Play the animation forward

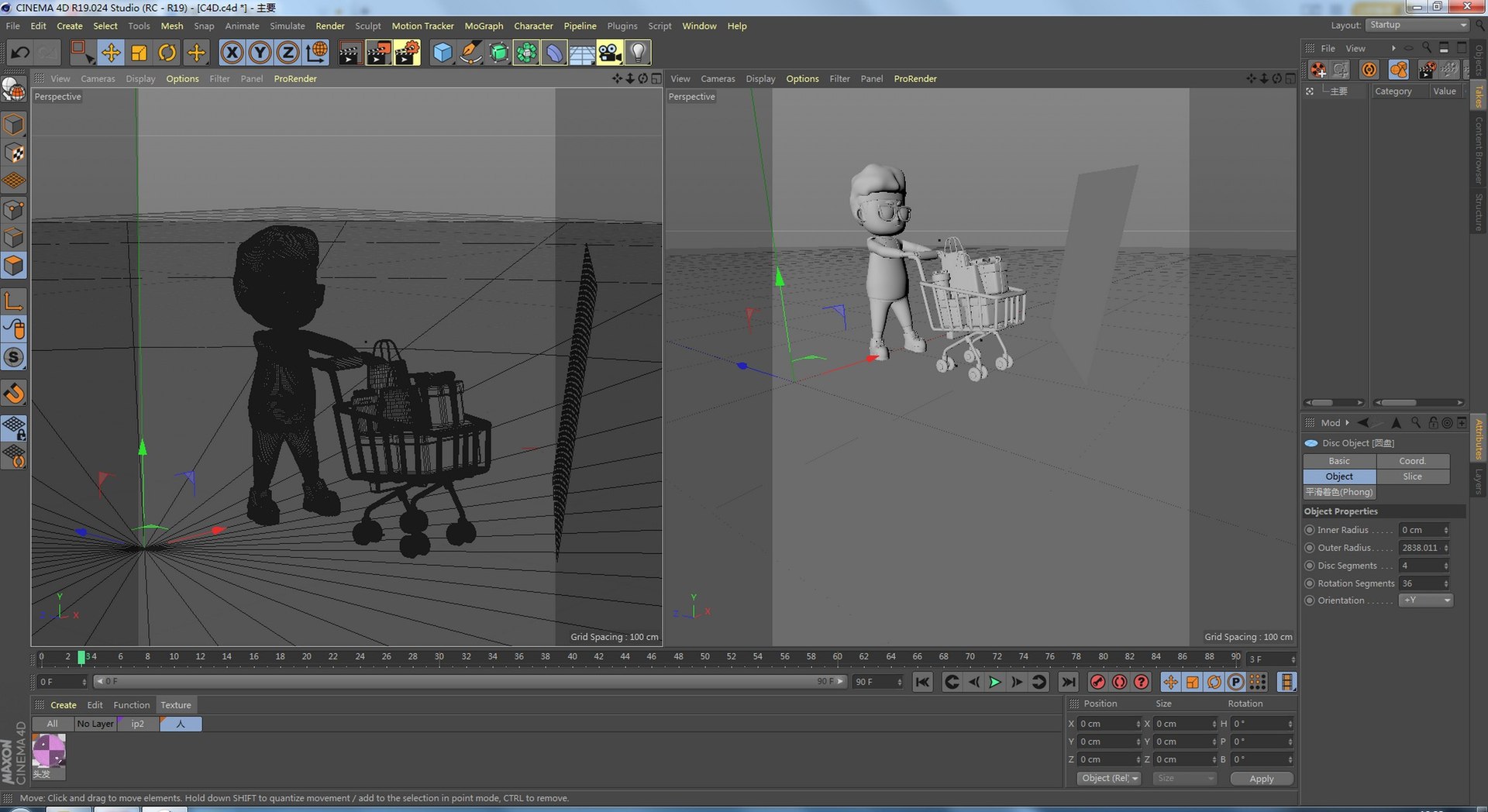pyautogui.click(x=995, y=682)
